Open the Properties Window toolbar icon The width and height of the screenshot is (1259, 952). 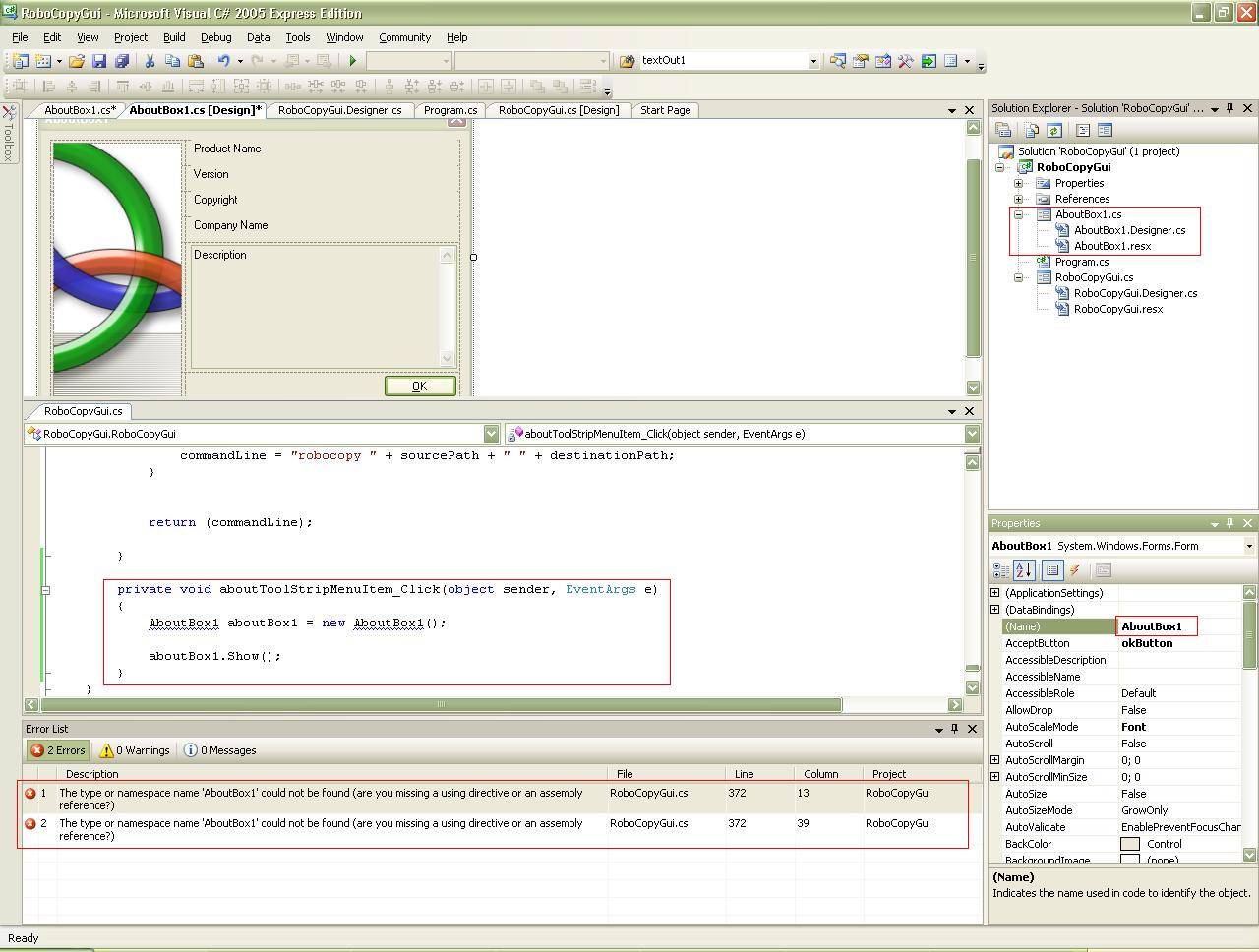(x=860, y=61)
